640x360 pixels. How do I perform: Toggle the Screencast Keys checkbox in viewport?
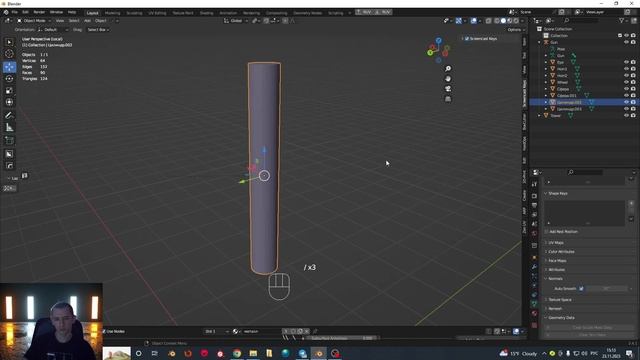click(x=467, y=38)
